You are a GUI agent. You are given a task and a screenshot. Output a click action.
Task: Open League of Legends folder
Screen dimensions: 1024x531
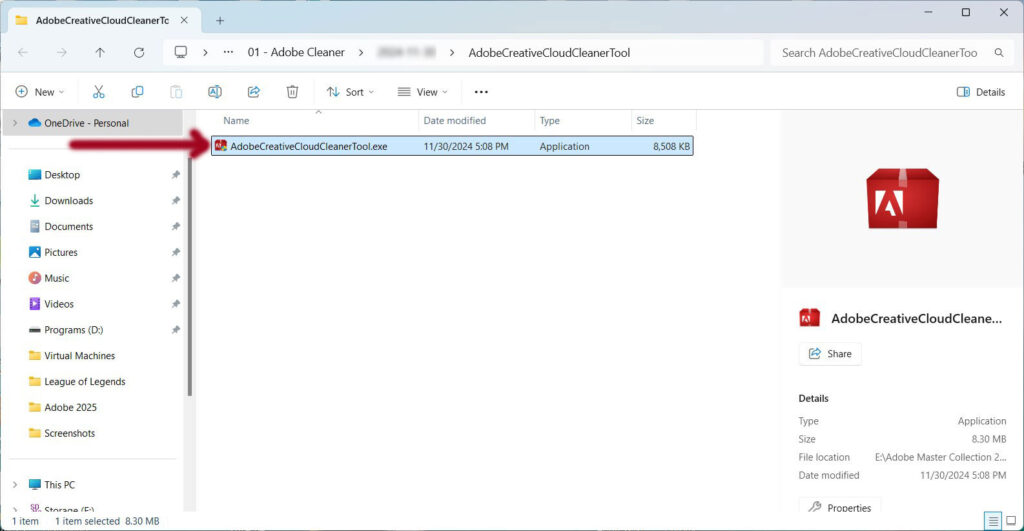[84, 381]
